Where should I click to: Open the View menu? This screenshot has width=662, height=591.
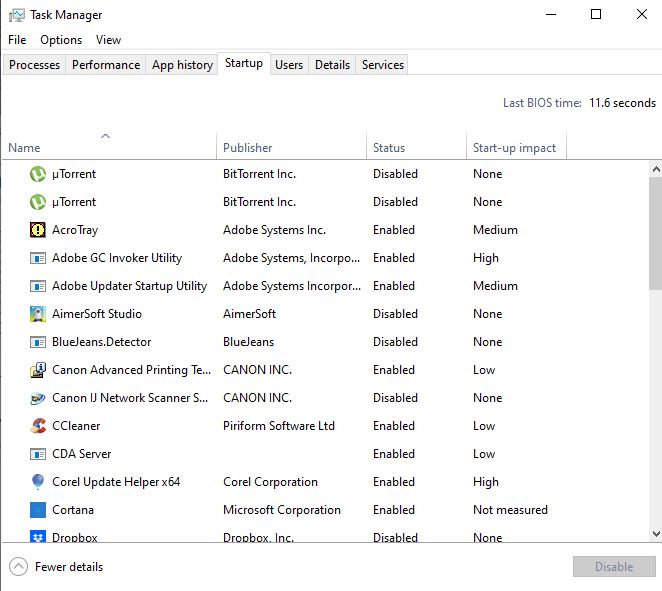pyautogui.click(x=108, y=40)
